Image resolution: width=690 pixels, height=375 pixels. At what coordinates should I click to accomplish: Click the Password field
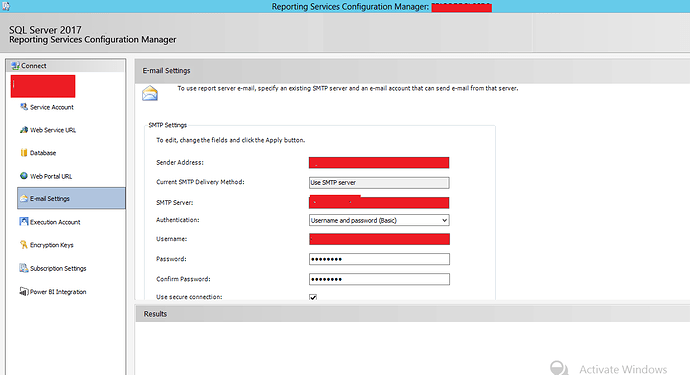(x=379, y=259)
